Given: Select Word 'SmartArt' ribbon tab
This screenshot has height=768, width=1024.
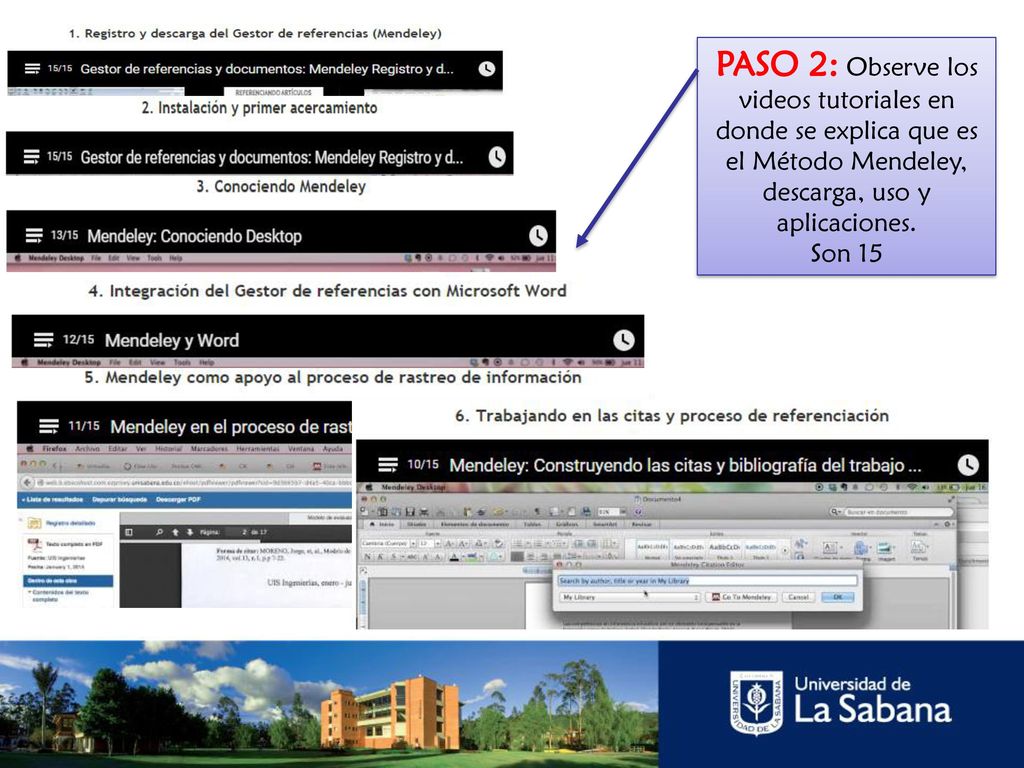Looking at the screenshot, I should pyautogui.click(x=605, y=524).
